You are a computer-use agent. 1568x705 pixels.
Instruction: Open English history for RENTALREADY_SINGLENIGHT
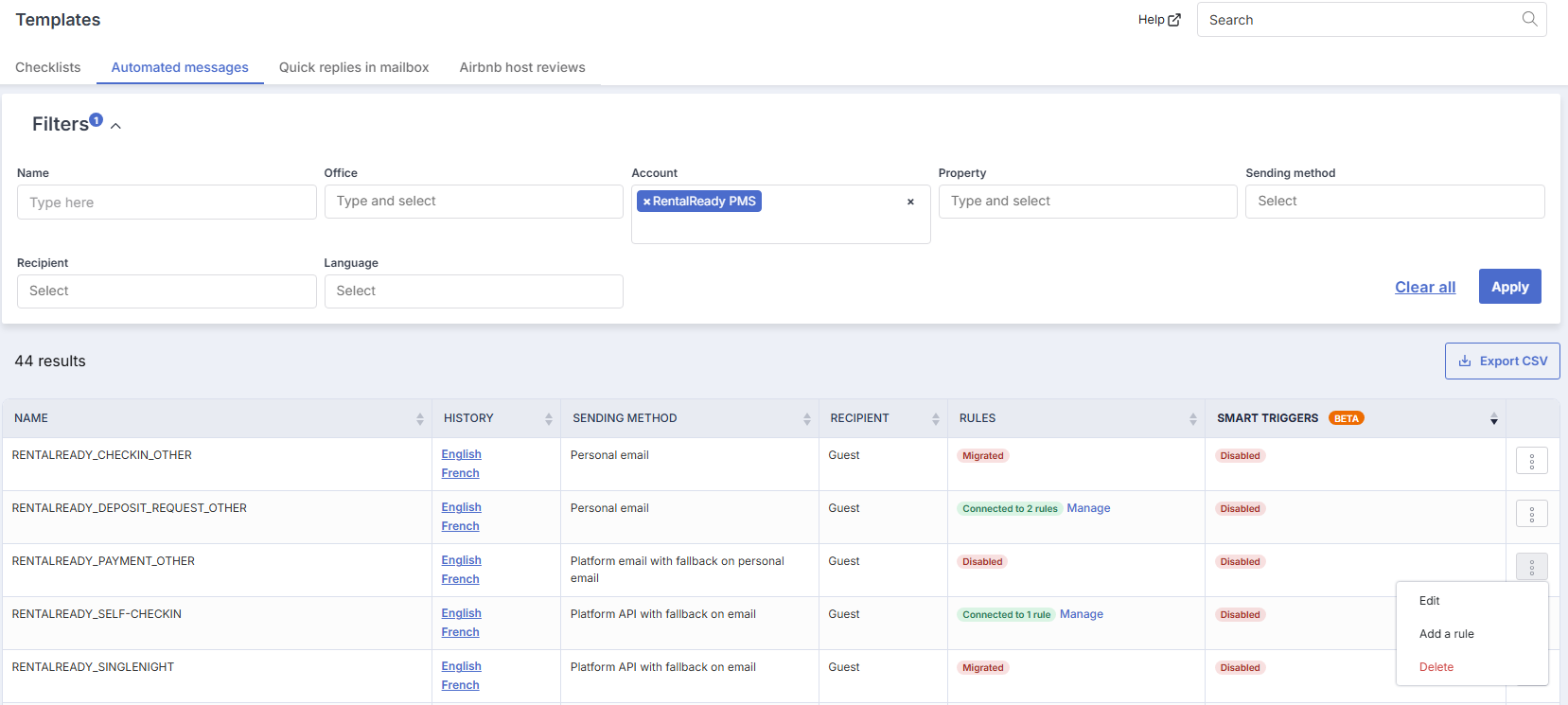[461, 666]
